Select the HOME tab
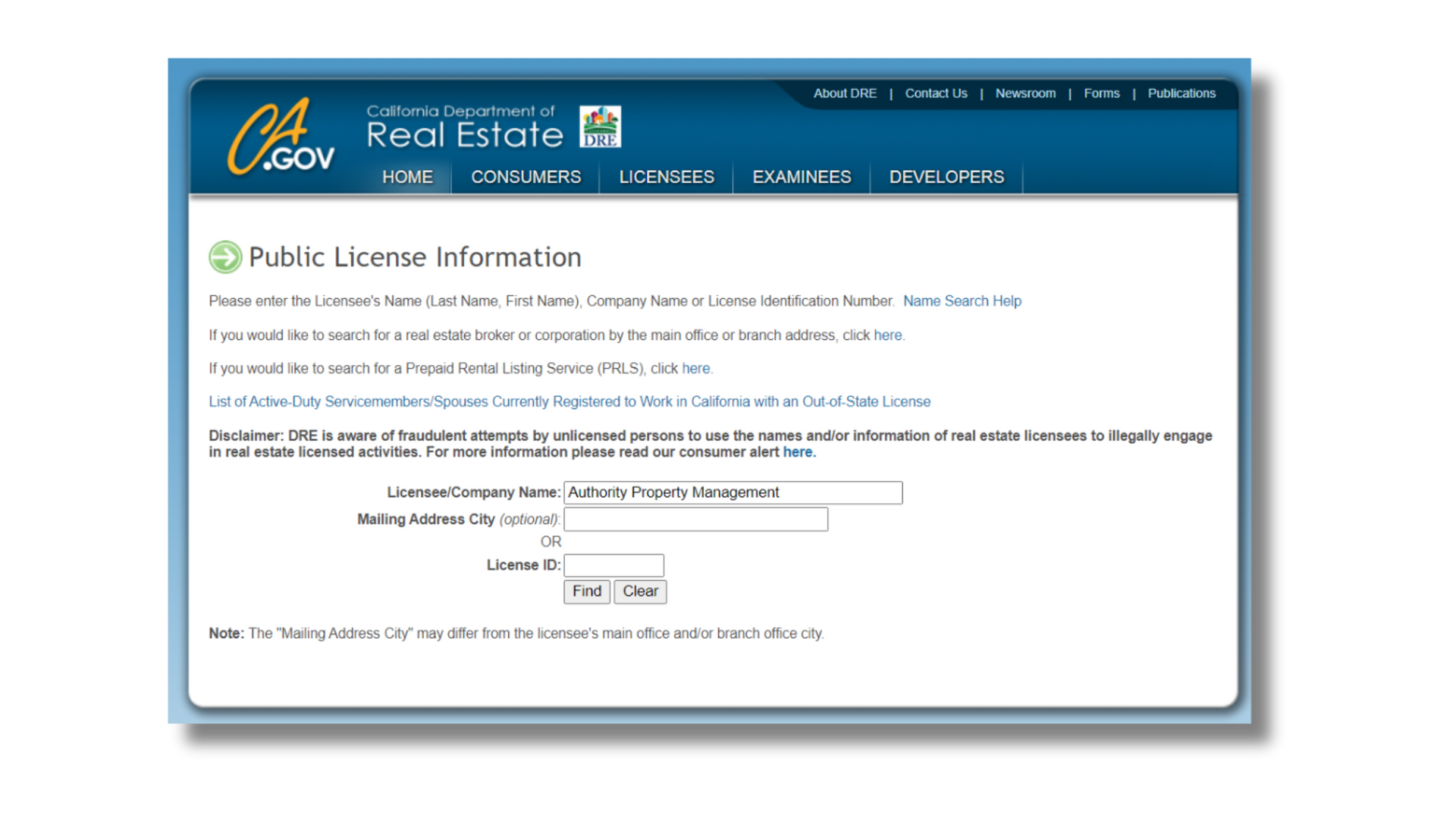 tap(407, 177)
